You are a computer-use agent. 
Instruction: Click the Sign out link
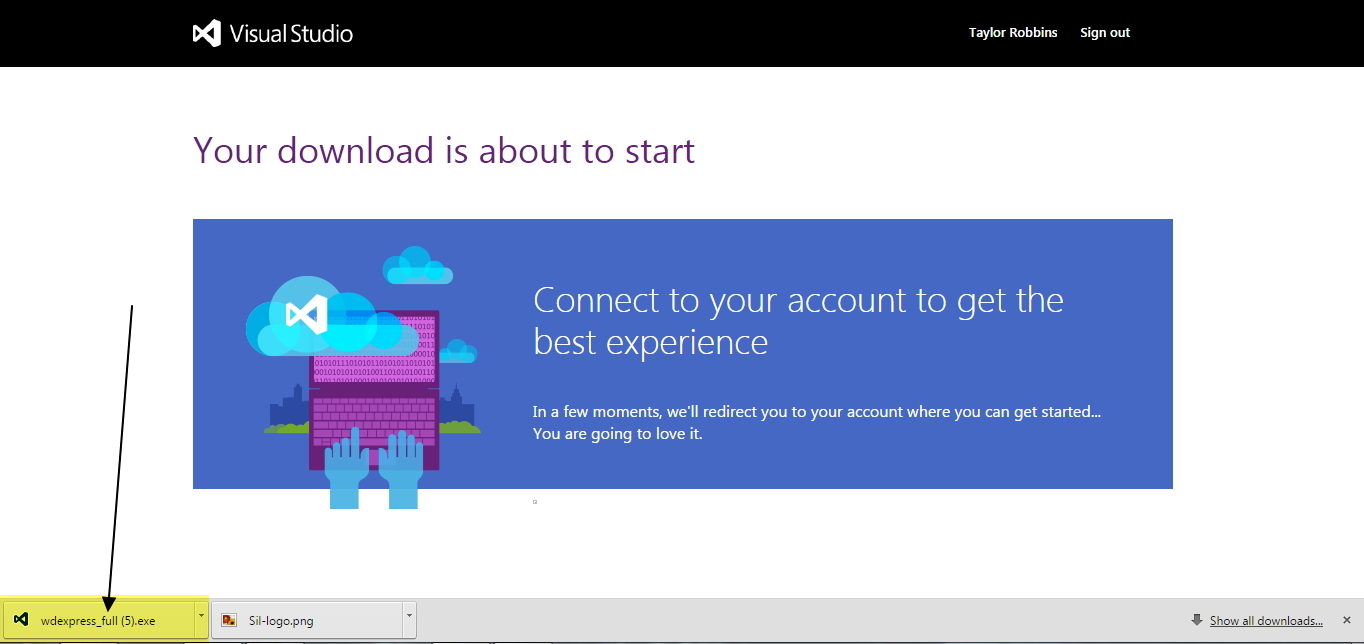pyautogui.click(x=1105, y=33)
